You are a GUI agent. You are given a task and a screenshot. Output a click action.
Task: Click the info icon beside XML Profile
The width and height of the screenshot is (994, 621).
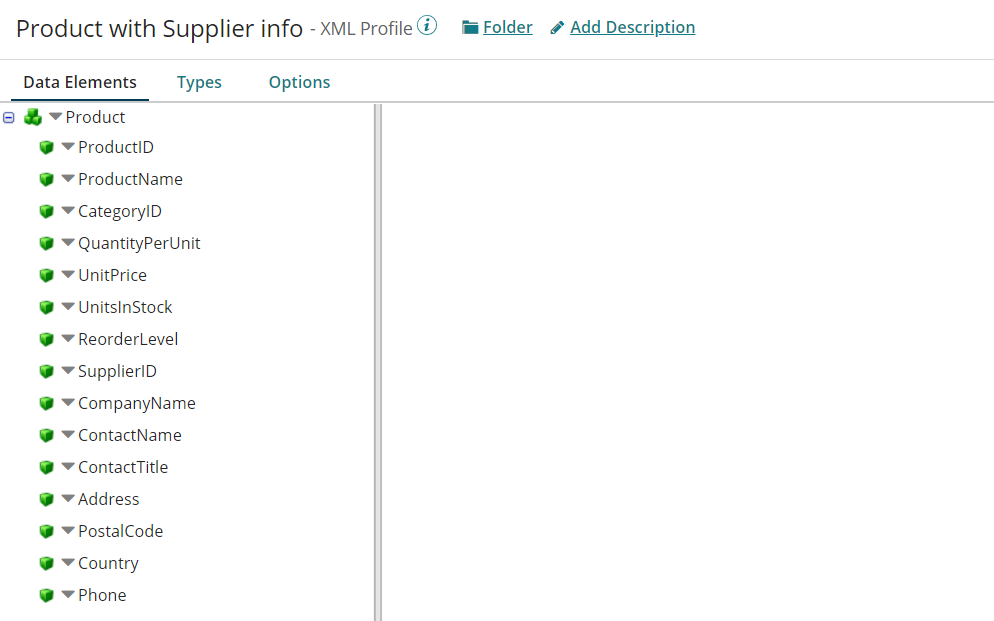[427, 26]
